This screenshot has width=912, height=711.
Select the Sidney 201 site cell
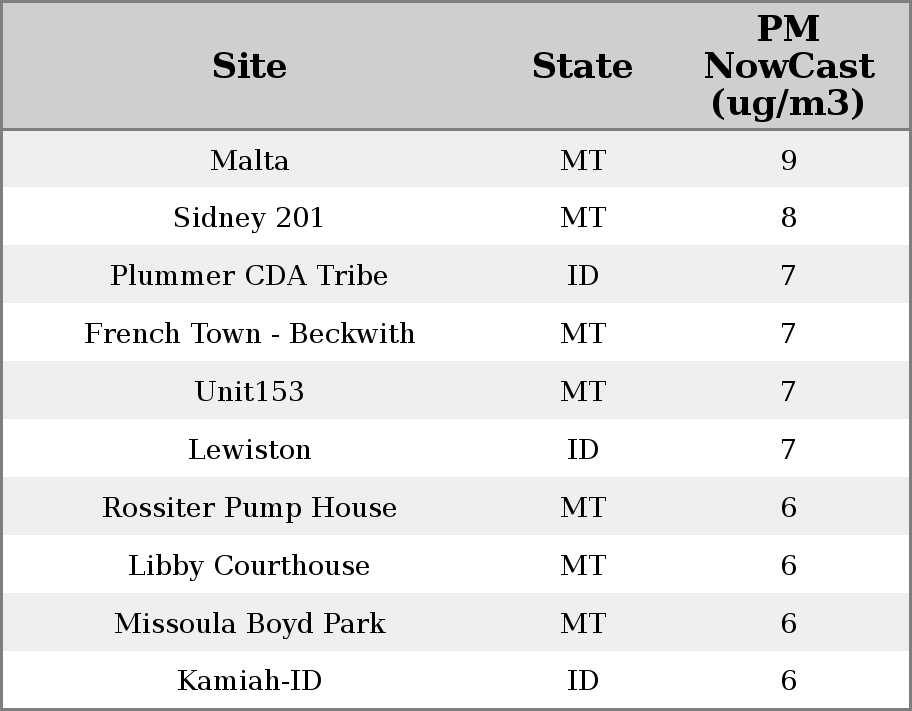pyautogui.click(x=249, y=218)
